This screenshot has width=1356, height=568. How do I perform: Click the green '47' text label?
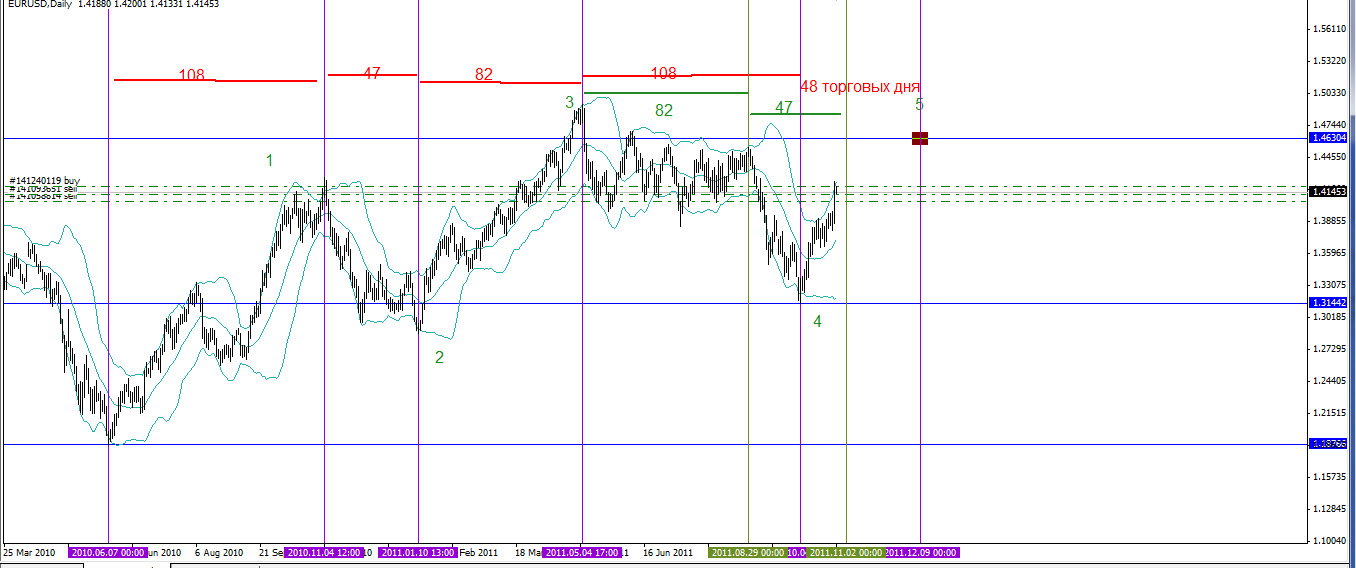(784, 107)
